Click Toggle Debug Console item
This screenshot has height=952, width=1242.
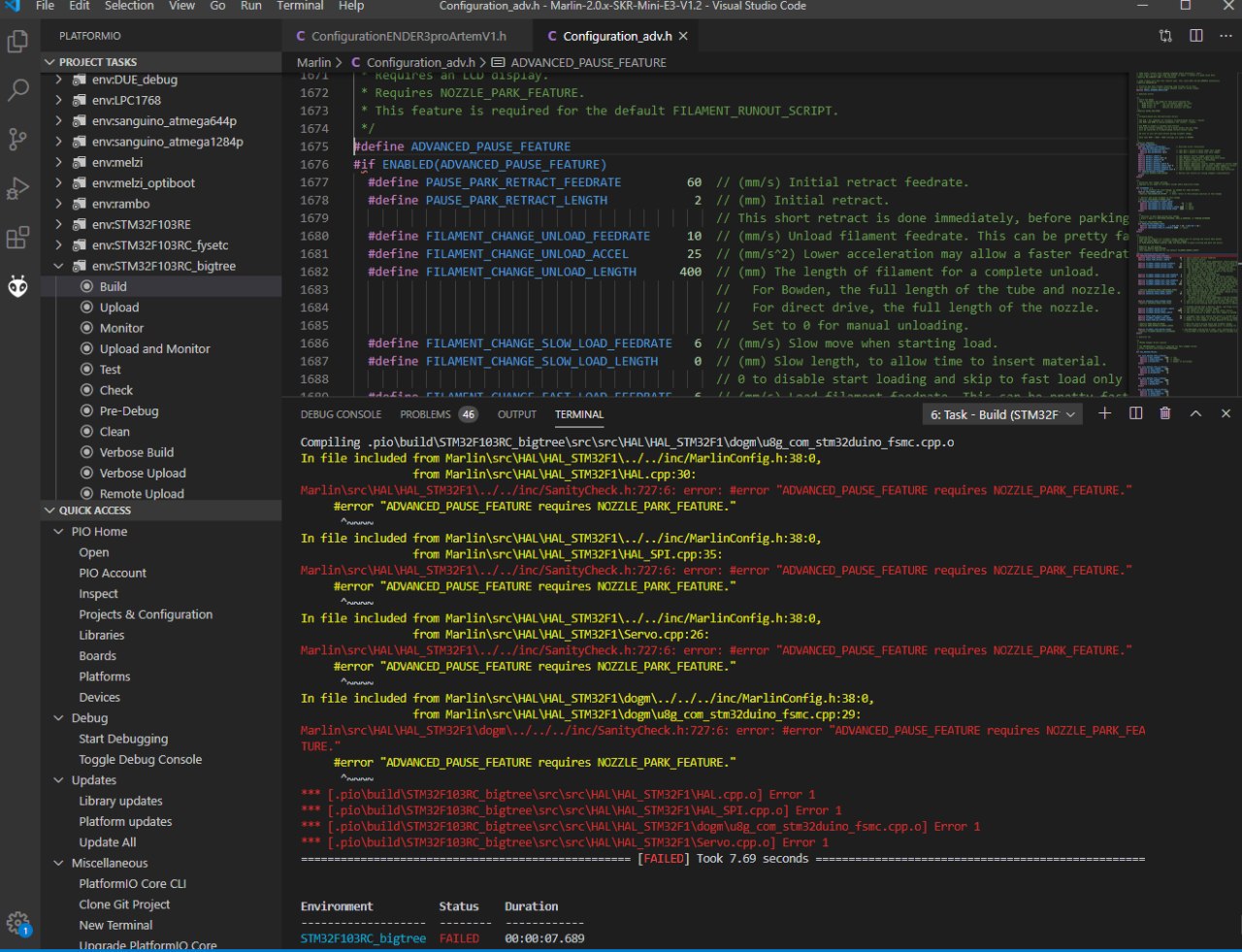coord(141,759)
